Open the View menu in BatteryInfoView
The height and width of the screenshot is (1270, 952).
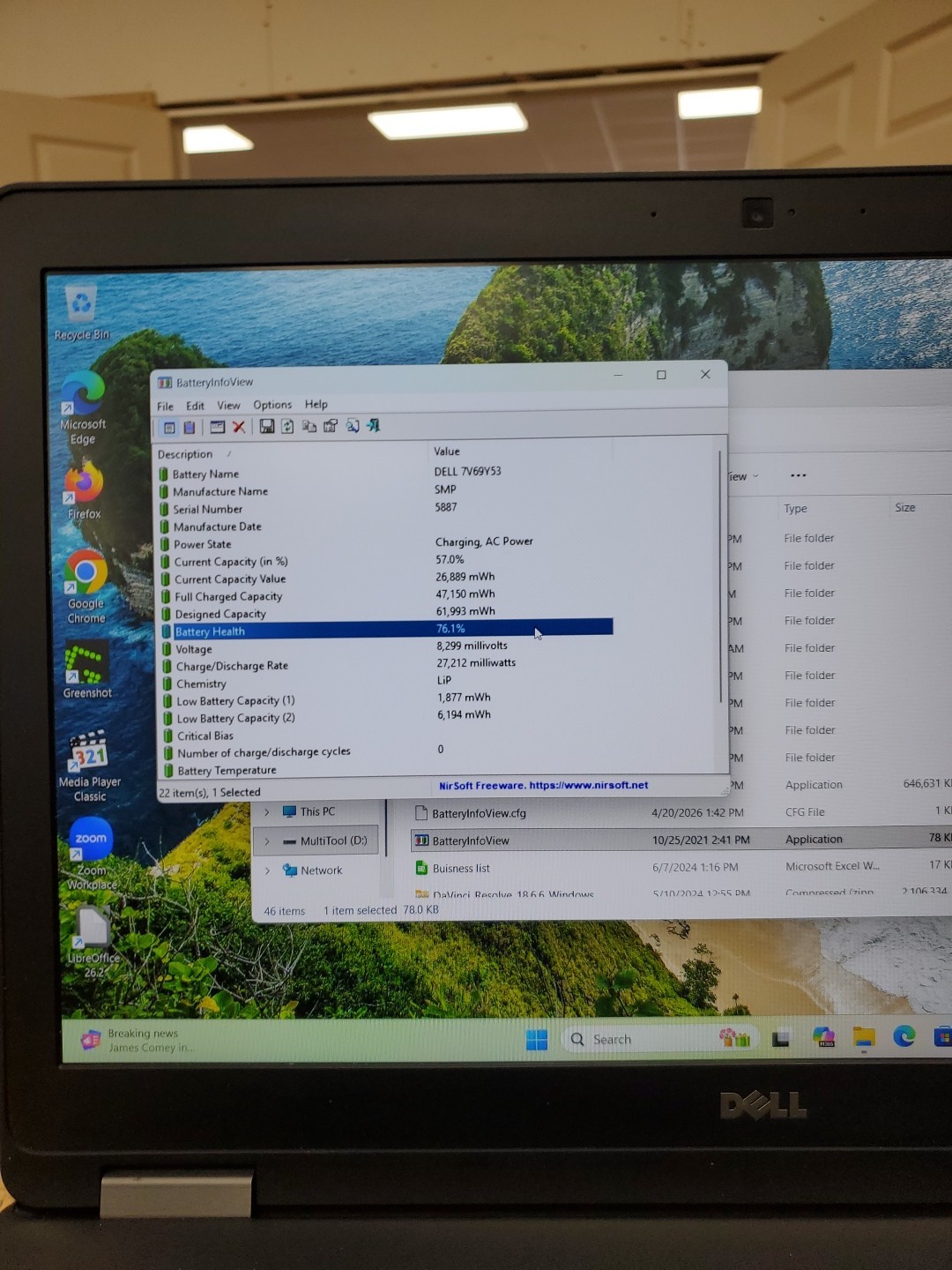228,406
